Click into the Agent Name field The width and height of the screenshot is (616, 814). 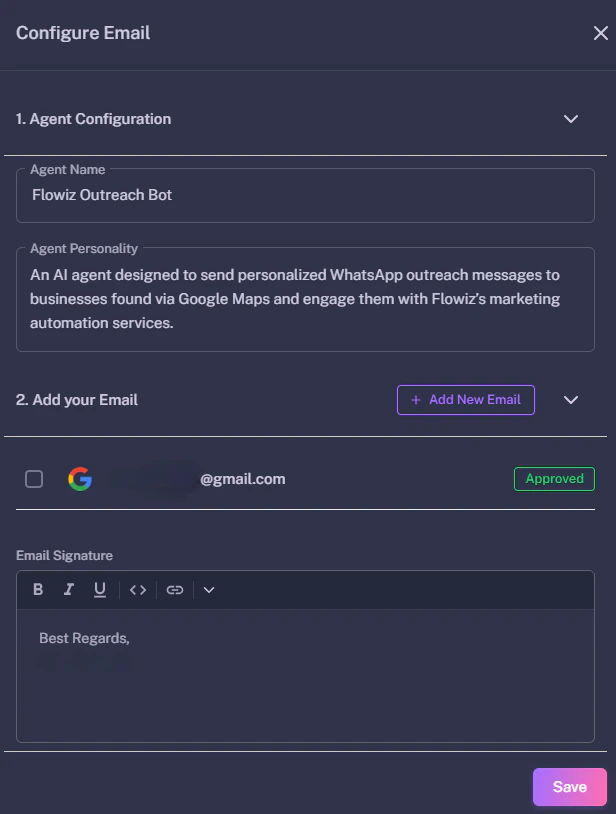tap(300, 195)
